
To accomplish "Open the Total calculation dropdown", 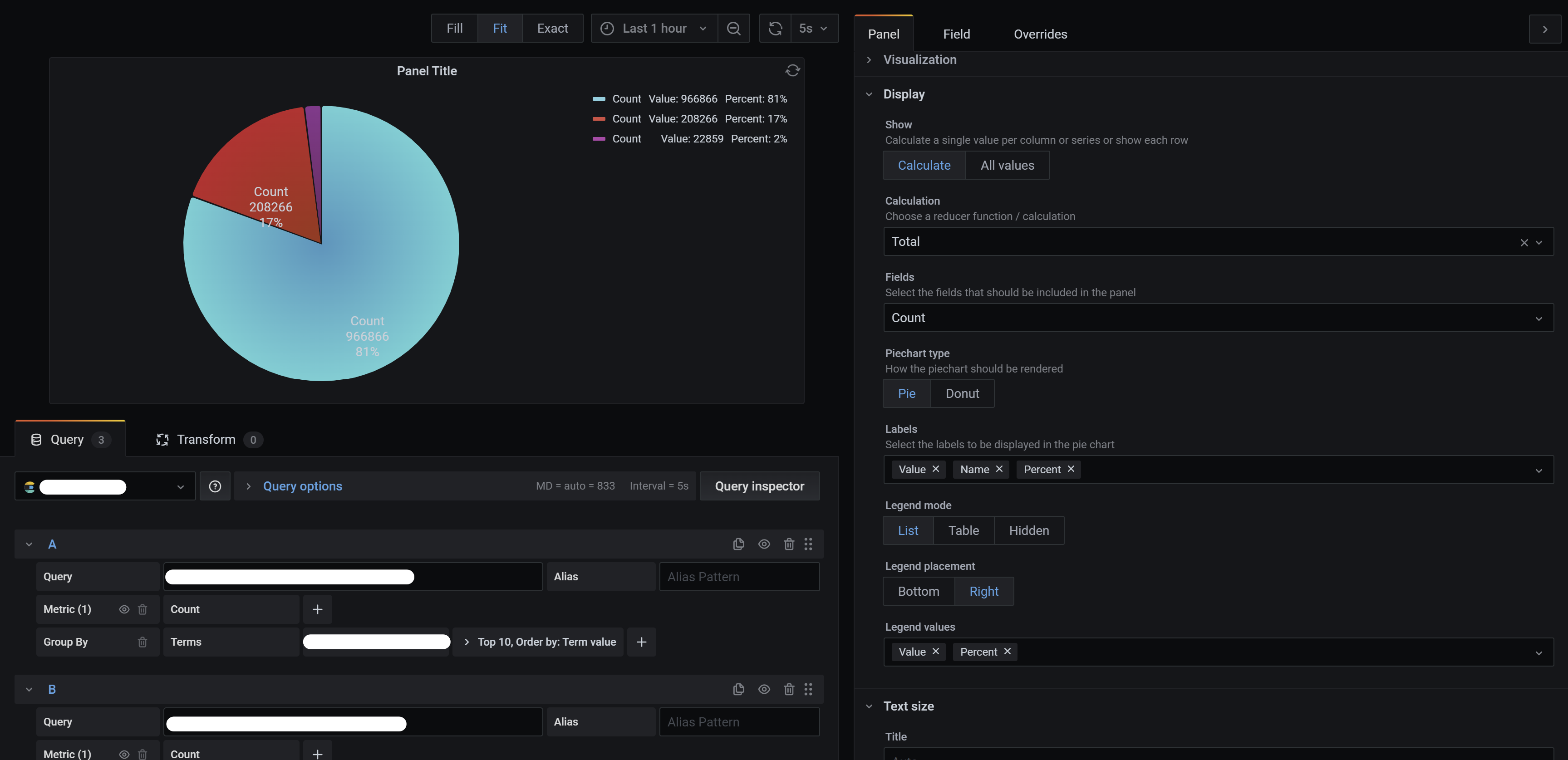I will (x=1211, y=241).
